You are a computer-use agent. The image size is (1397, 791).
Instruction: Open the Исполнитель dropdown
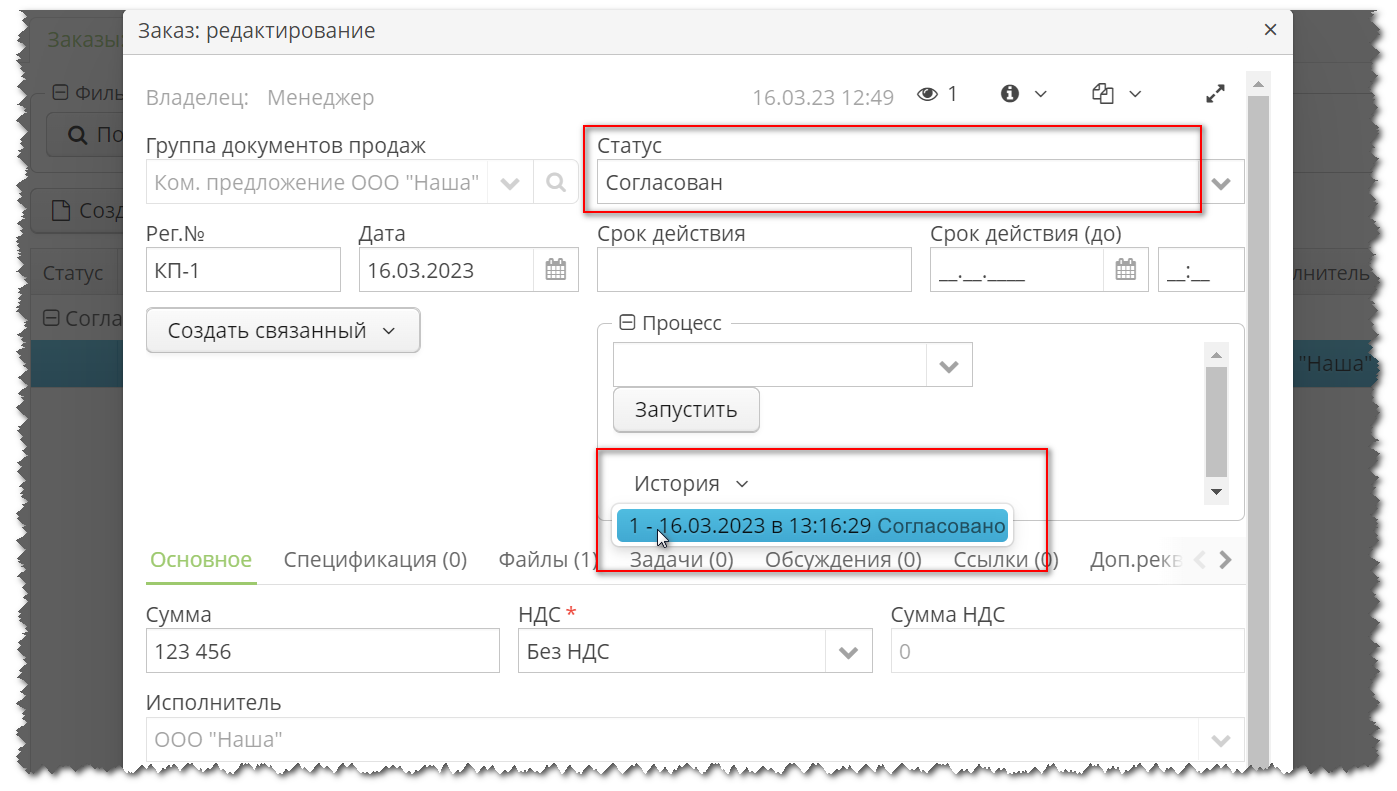click(1221, 740)
